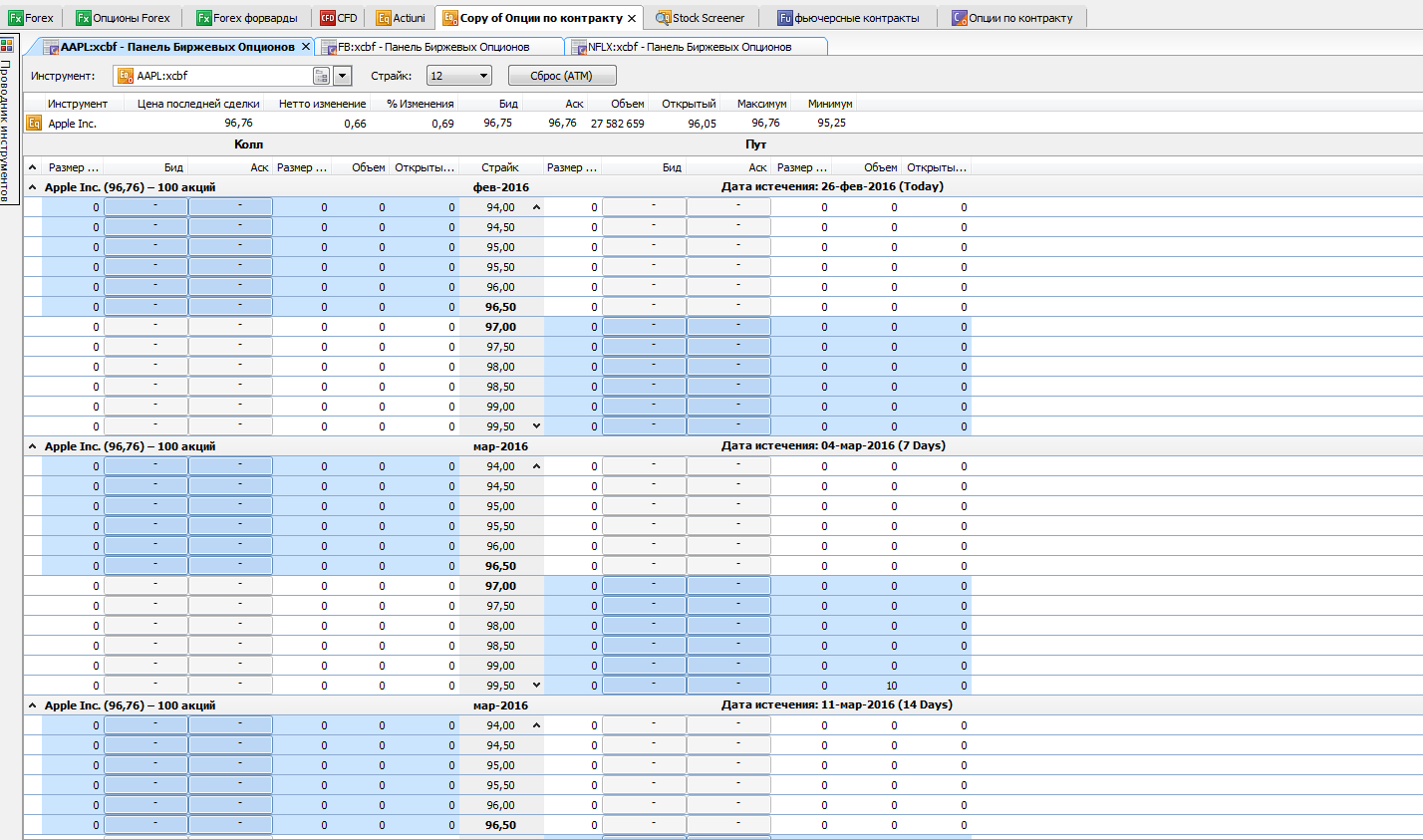Click the Опционы Forex tab icon
Viewport: 1423px width, 840px height.
tap(83, 18)
